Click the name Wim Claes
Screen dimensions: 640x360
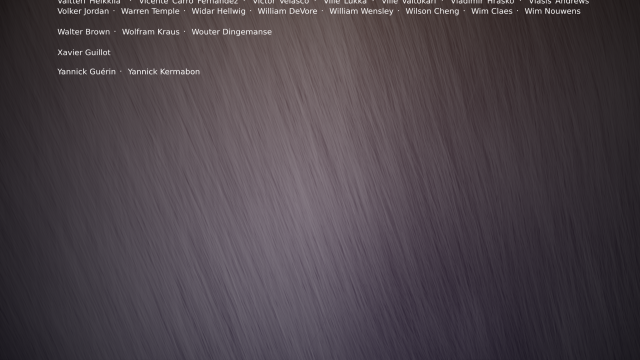click(491, 11)
